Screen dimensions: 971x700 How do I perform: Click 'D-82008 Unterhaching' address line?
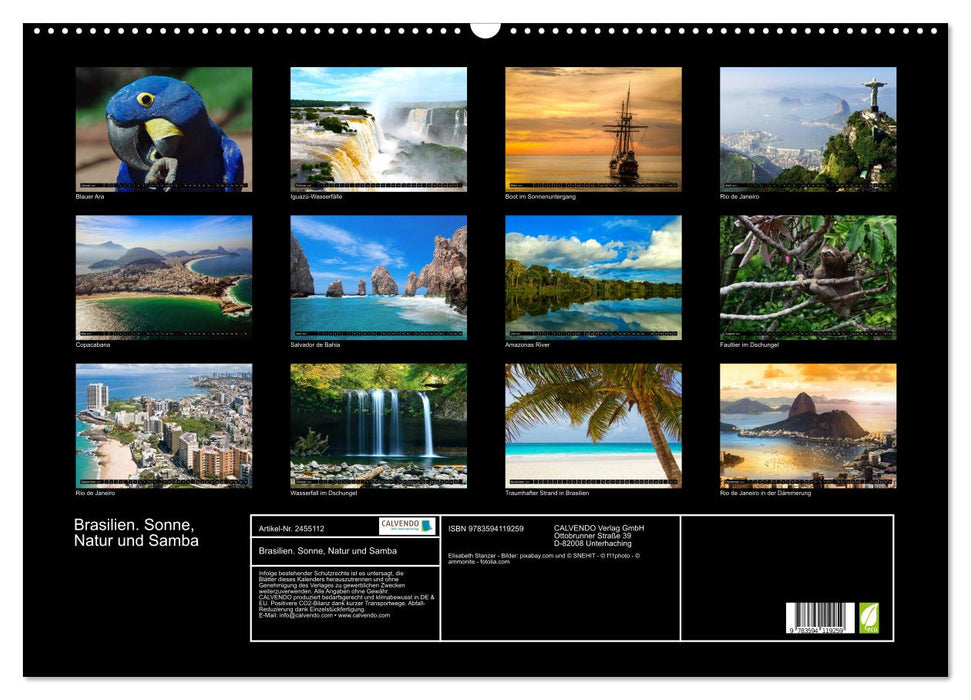(x=593, y=543)
